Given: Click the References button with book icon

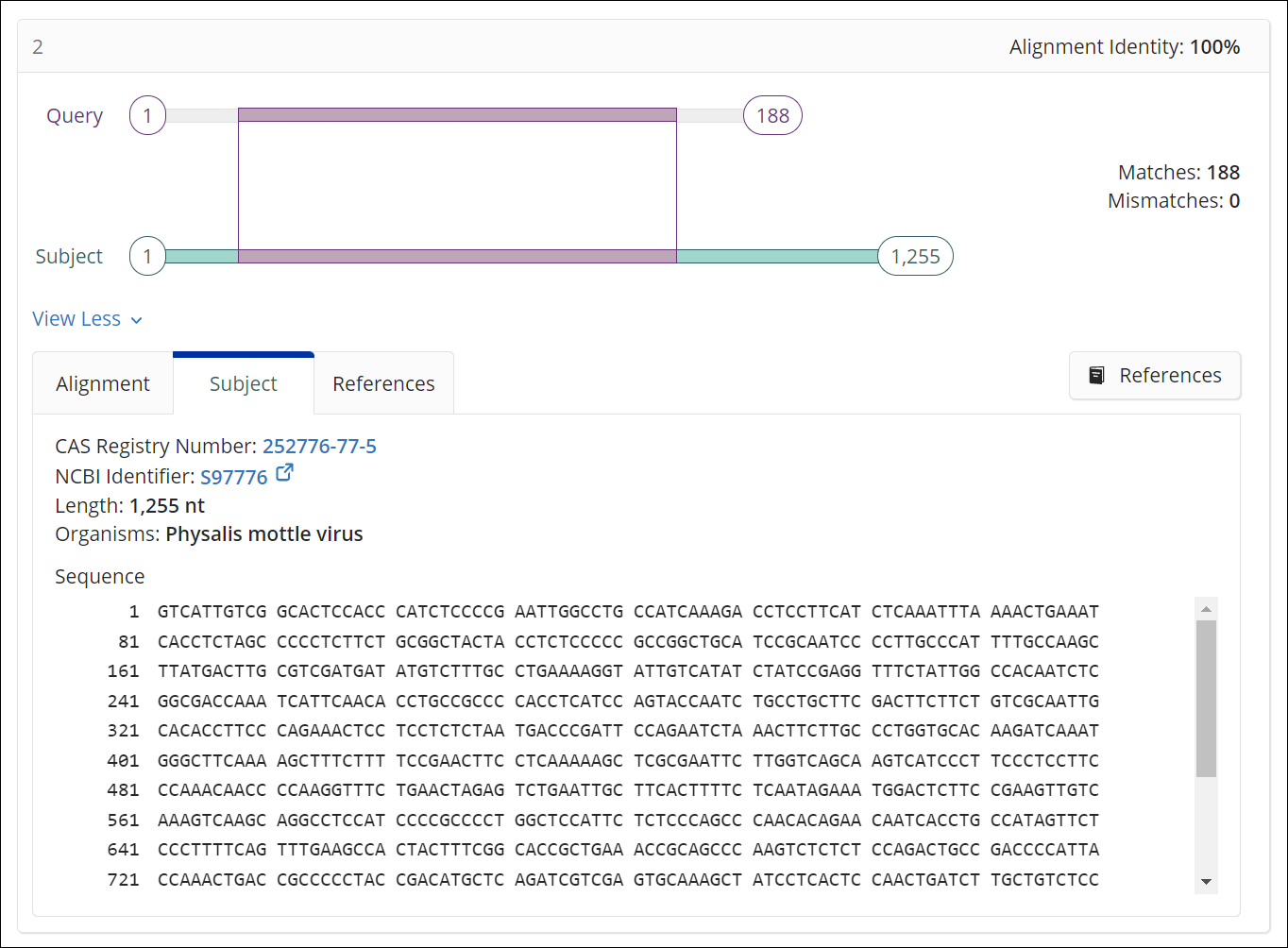Looking at the screenshot, I should pyautogui.click(x=1155, y=376).
